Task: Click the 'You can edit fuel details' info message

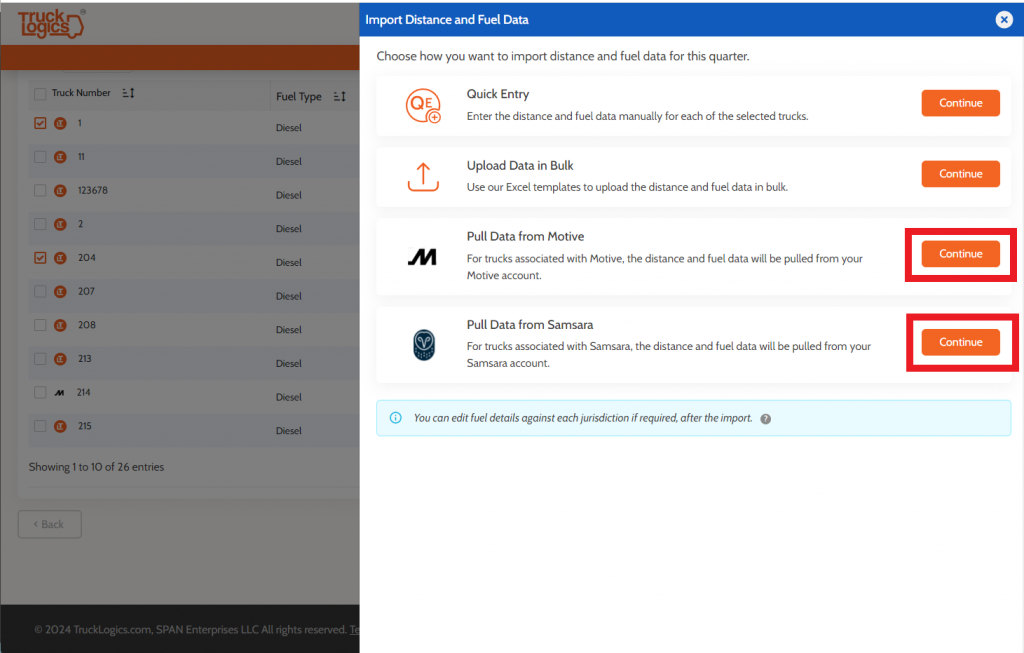Action: tap(583, 418)
